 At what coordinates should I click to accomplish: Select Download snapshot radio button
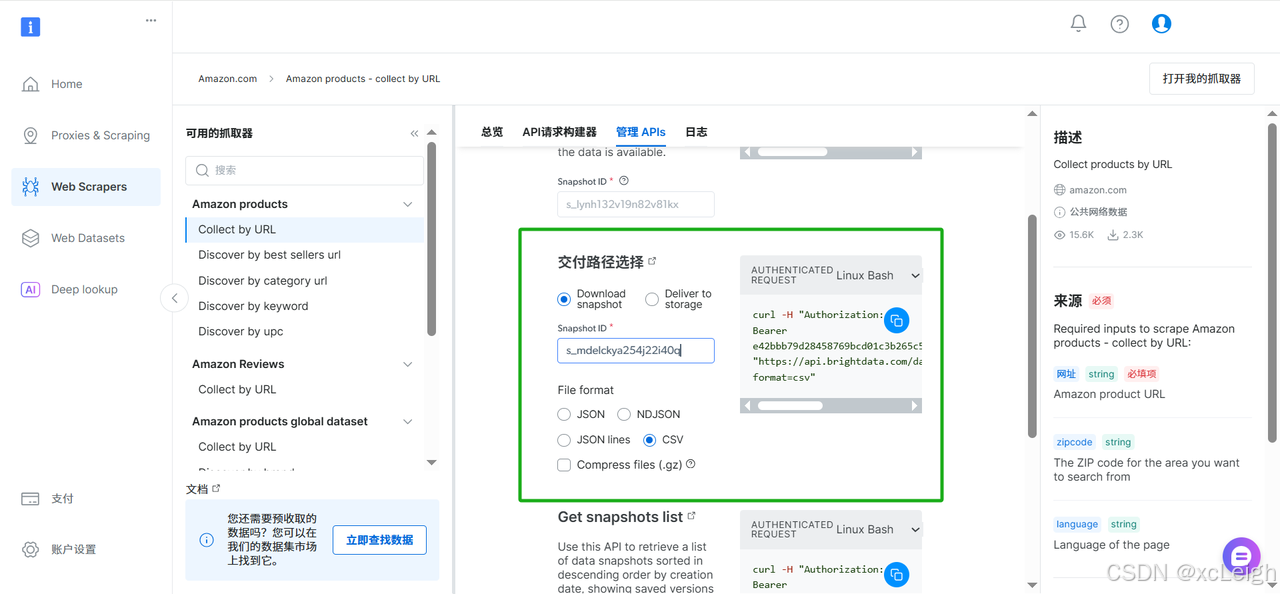click(564, 299)
